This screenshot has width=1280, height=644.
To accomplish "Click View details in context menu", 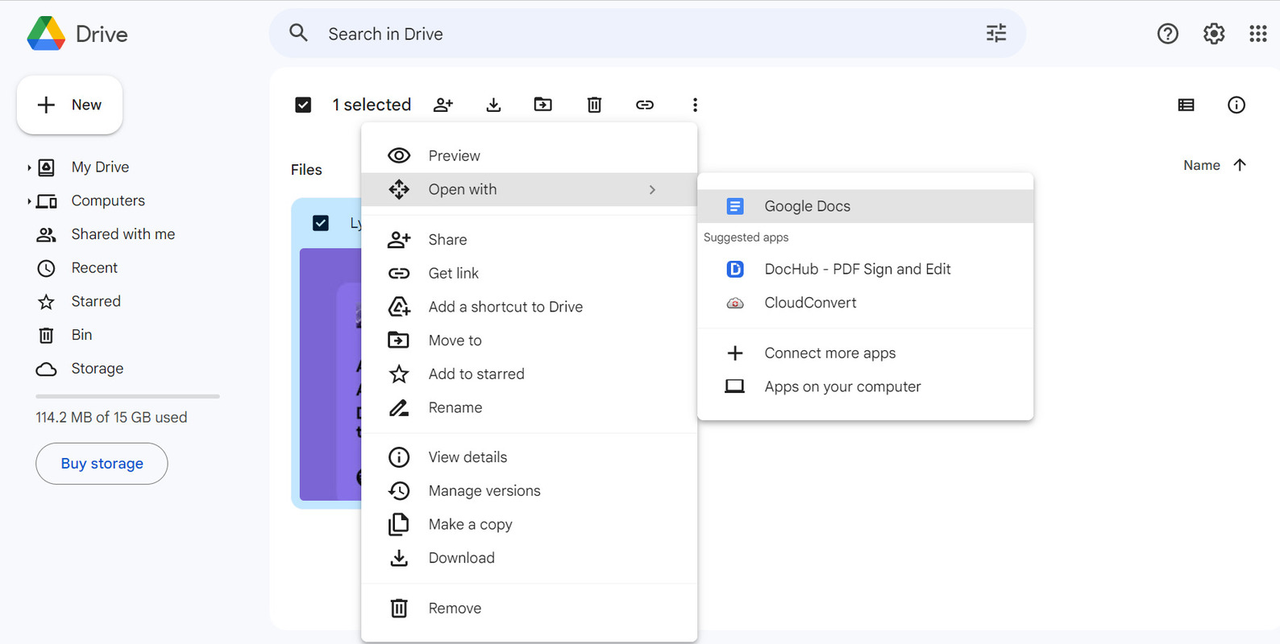I will click(529, 458).
